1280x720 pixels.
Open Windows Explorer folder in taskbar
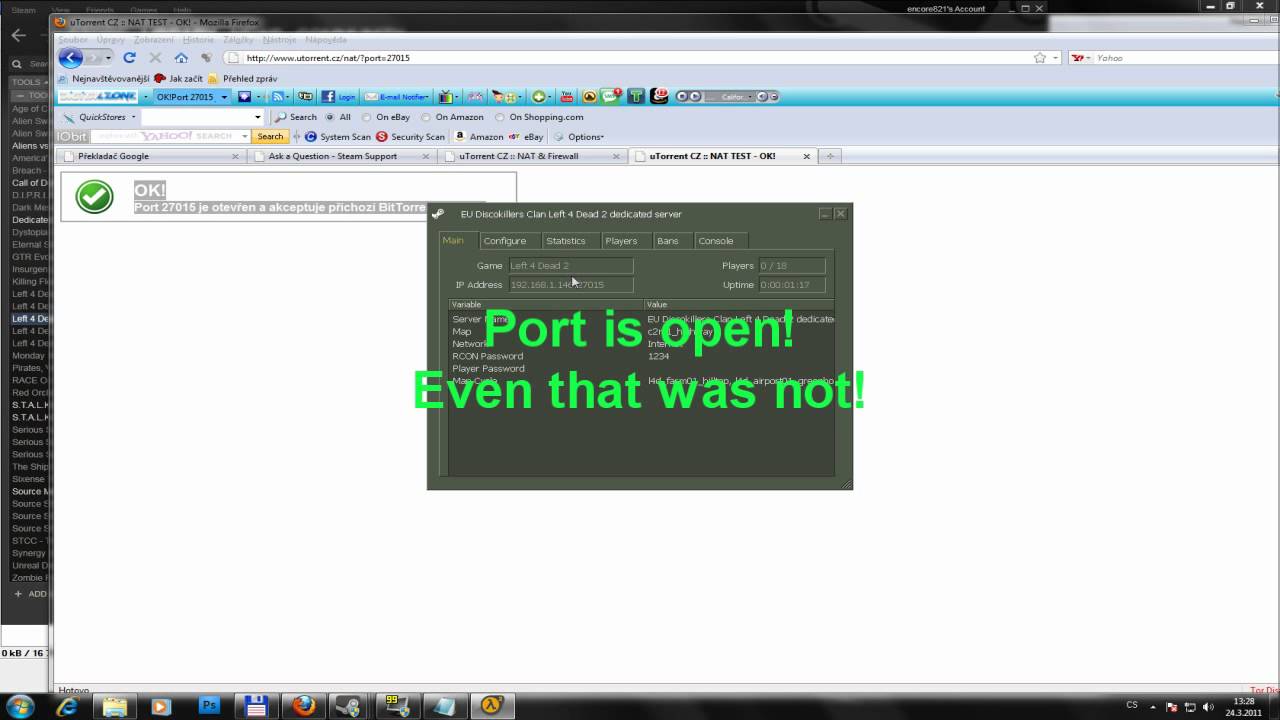tap(115, 706)
